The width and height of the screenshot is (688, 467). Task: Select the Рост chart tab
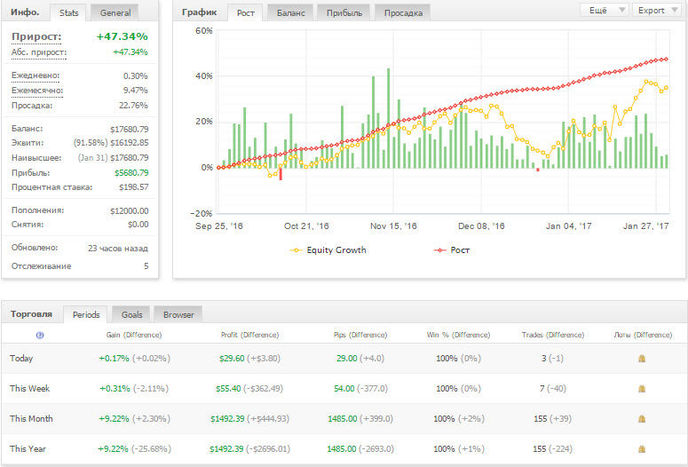[245, 13]
